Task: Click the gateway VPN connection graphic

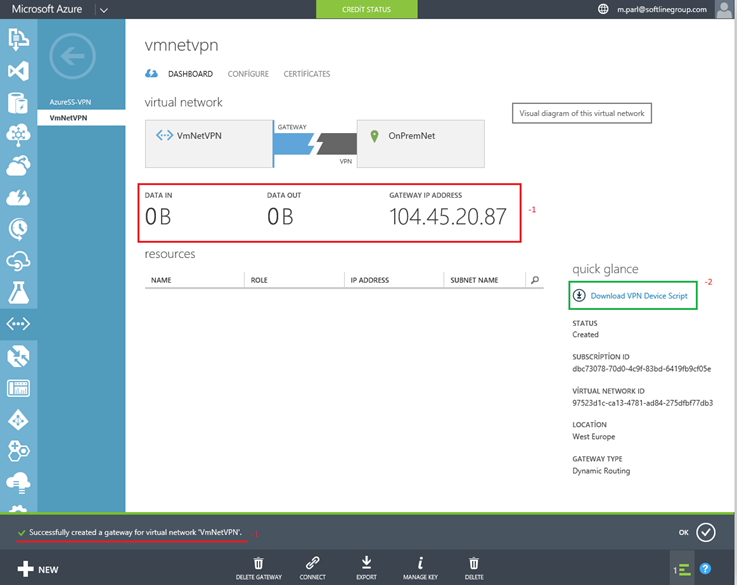Action: (315, 144)
